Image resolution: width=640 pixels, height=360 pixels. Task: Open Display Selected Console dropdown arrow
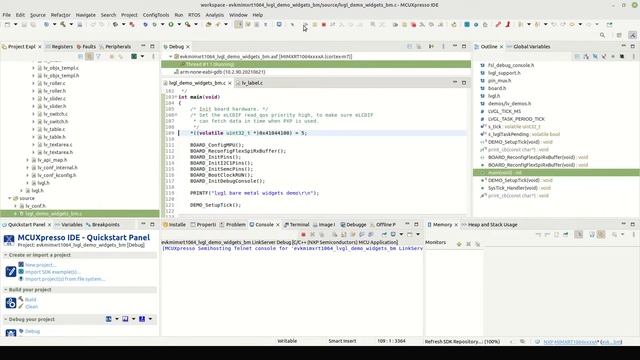pyautogui.click(x=401, y=234)
